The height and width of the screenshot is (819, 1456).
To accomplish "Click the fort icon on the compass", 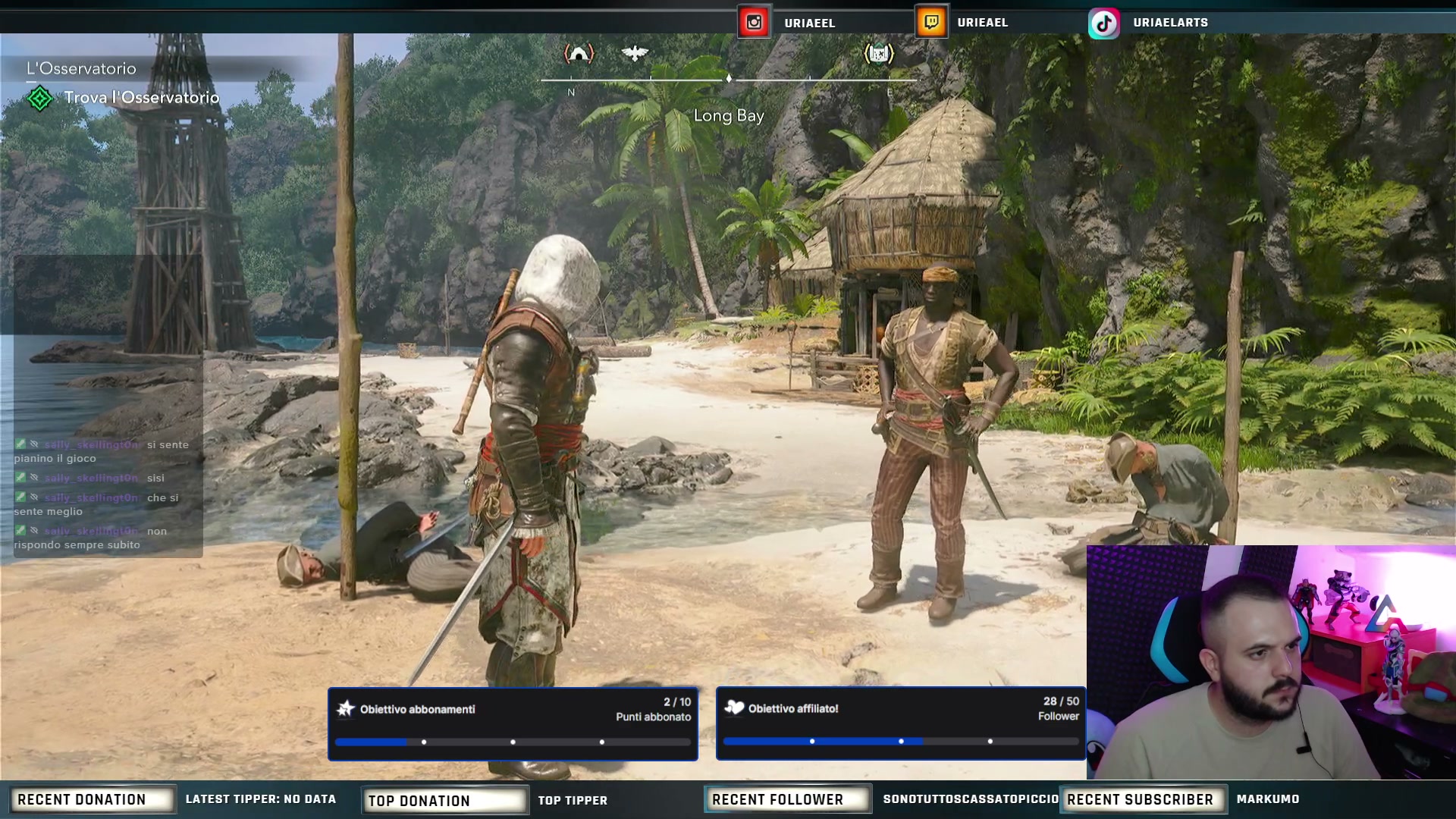I will click(x=879, y=53).
